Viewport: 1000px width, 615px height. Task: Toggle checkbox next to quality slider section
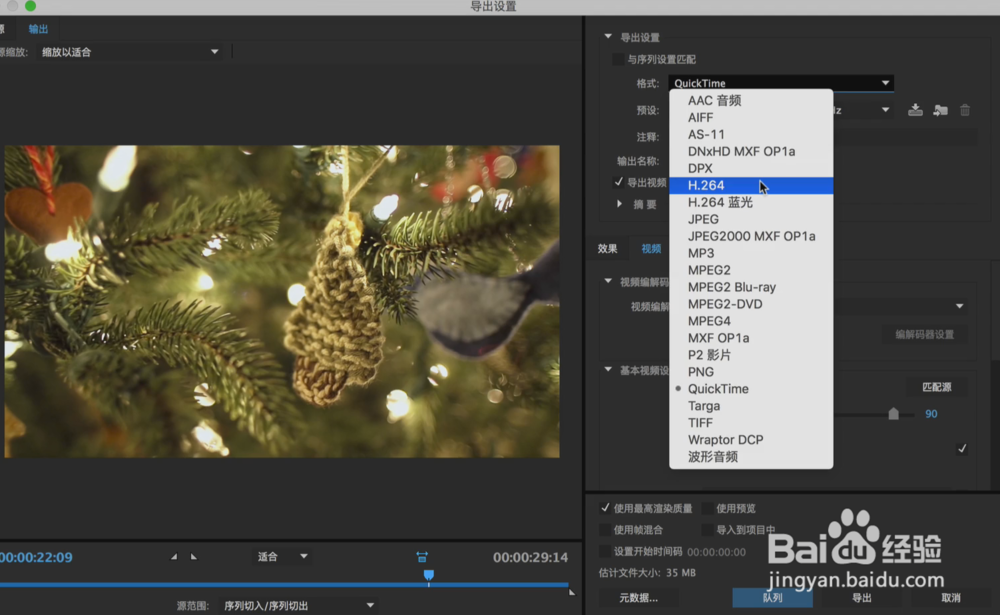962,448
